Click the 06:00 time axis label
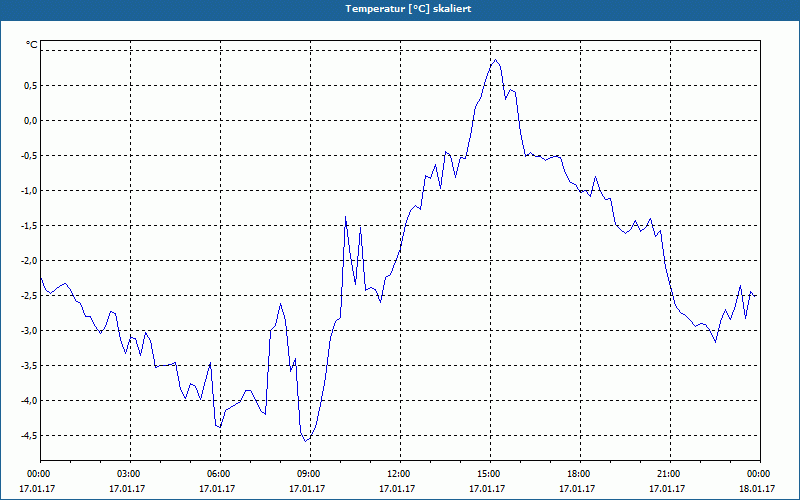This screenshot has height=500, width=800. click(x=217, y=474)
